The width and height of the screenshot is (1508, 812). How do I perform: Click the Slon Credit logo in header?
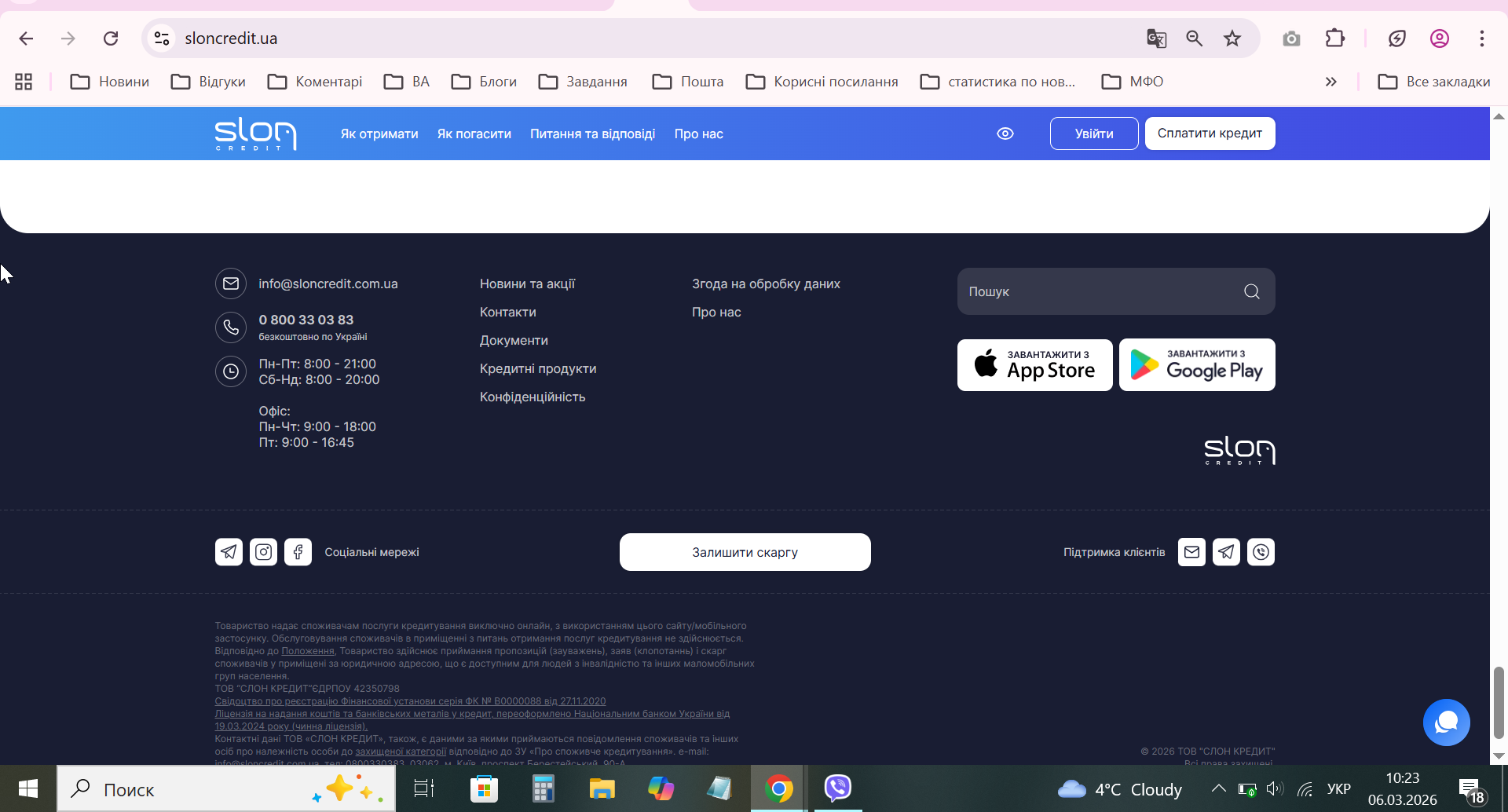point(255,134)
